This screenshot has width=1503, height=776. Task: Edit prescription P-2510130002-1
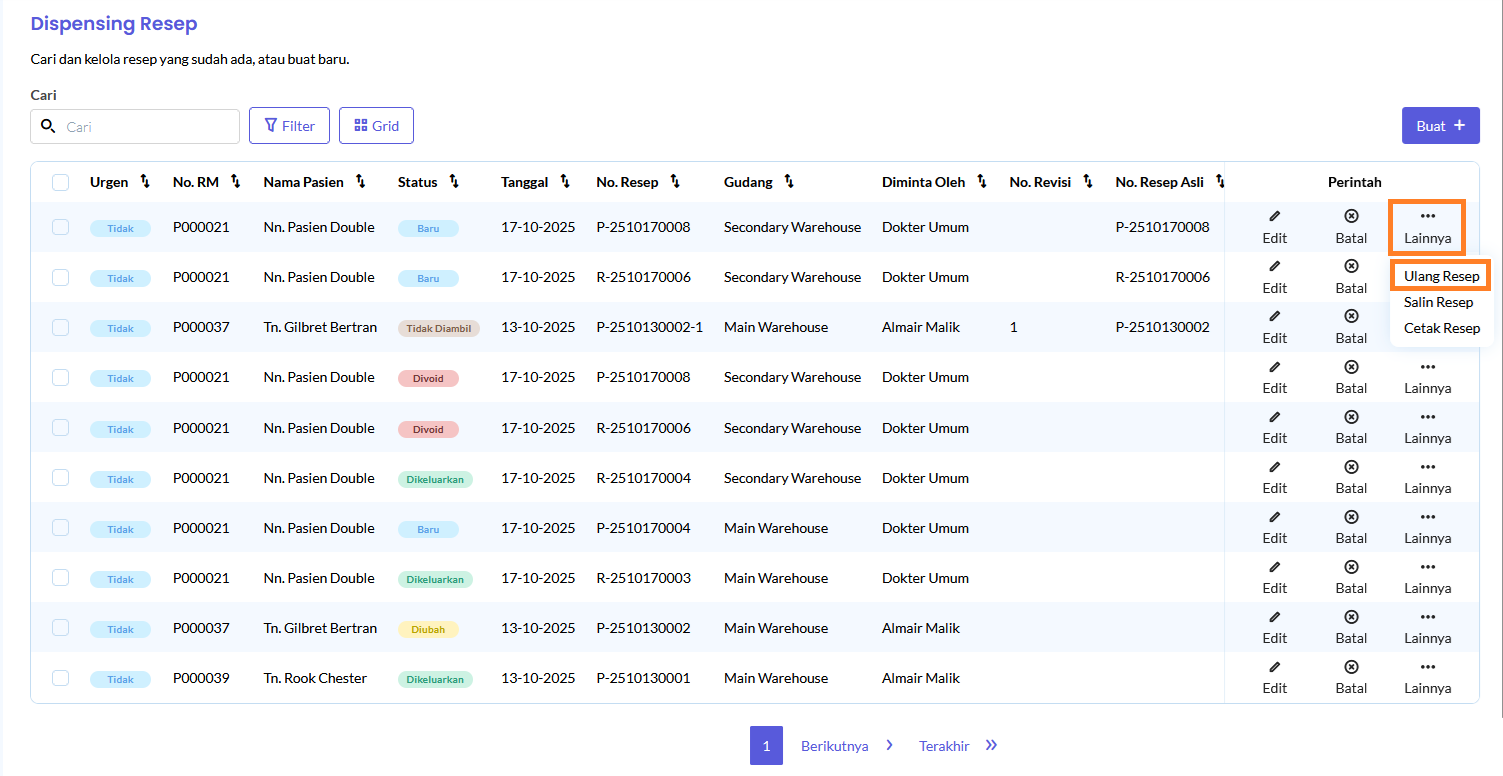(x=1274, y=327)
